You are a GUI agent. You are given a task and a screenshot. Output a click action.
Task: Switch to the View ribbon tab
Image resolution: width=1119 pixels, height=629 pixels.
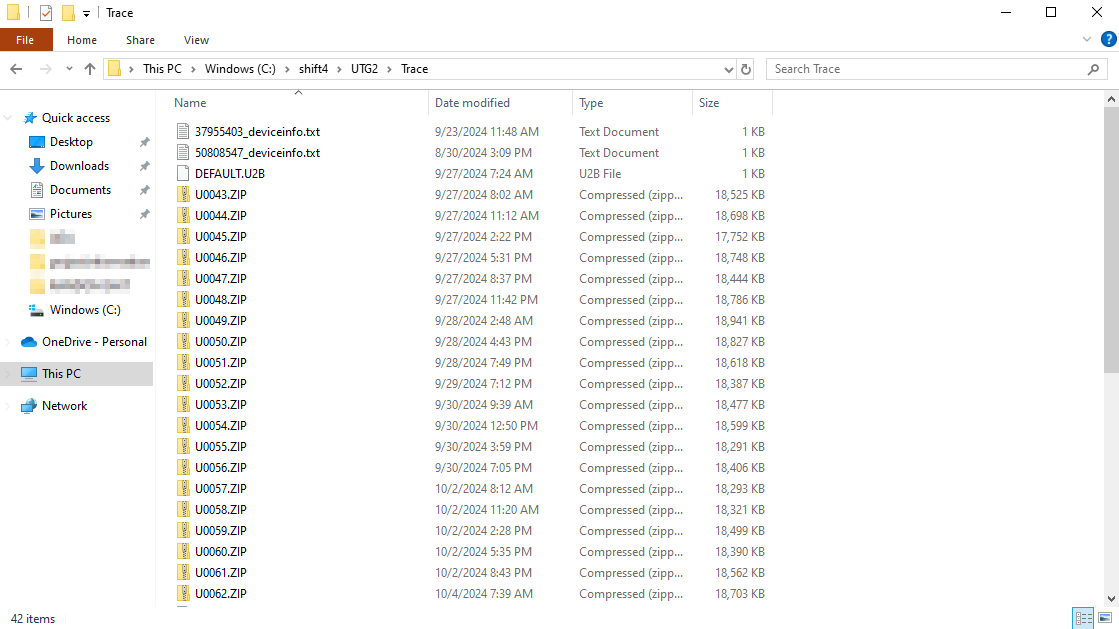(x=196, y=40)
